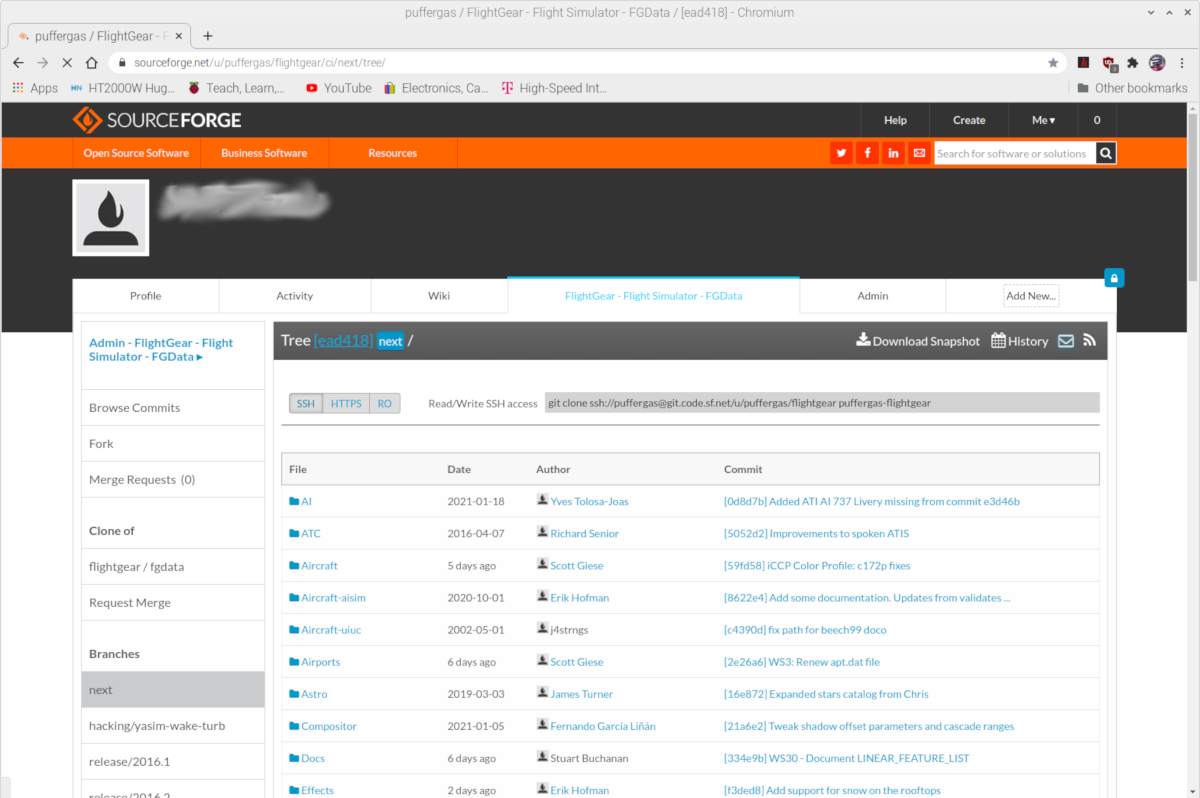The image size is (1200, 798).
Task: Click Yves Tolosa-Joas author avatar icon
Action: click(x=542, y=500)
